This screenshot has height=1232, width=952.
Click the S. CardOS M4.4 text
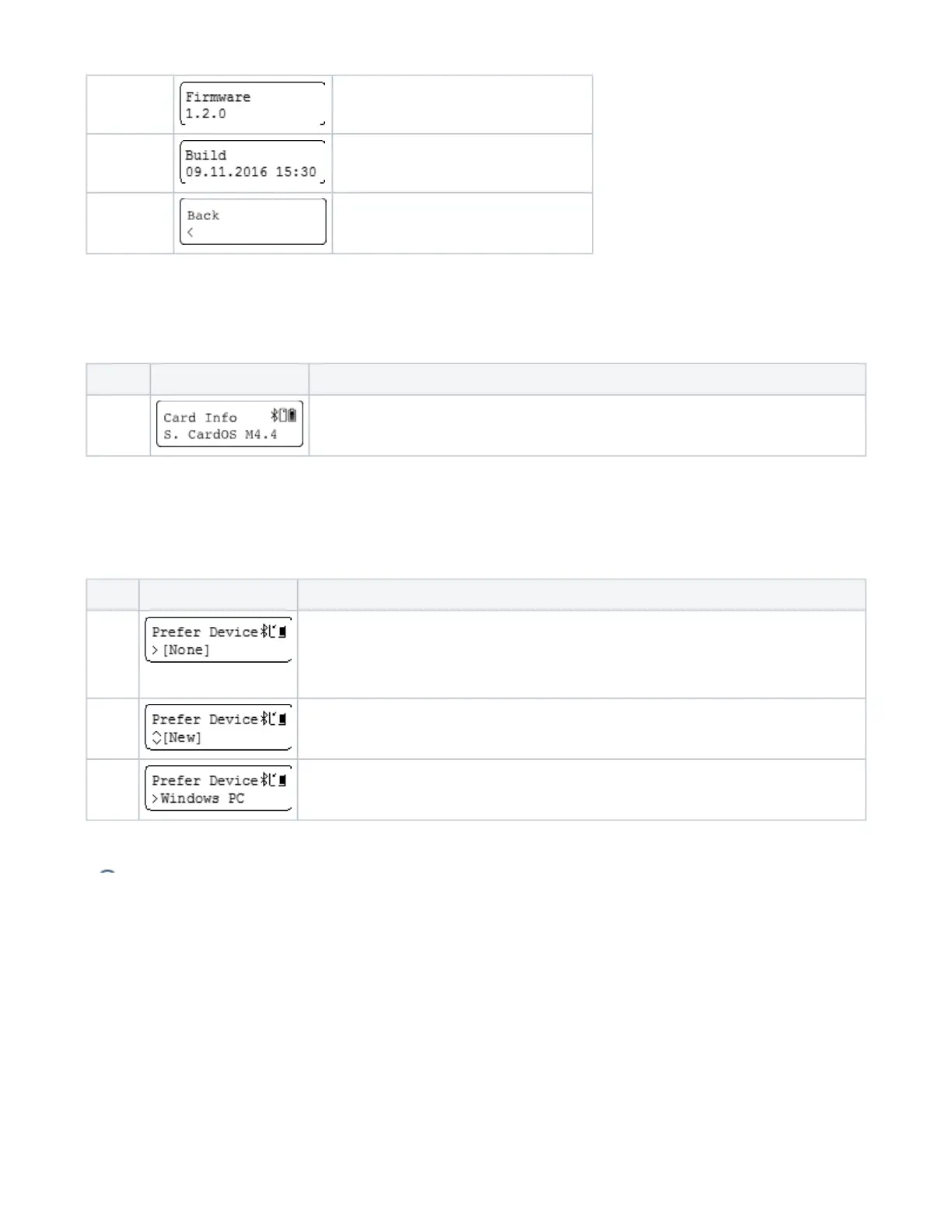(220, 435)
